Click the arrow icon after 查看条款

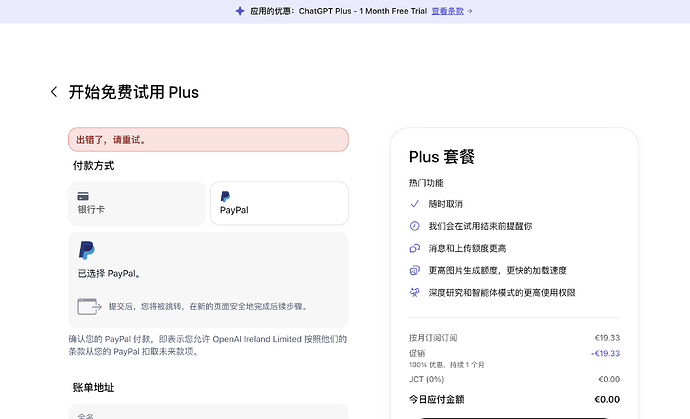(469, 11)
